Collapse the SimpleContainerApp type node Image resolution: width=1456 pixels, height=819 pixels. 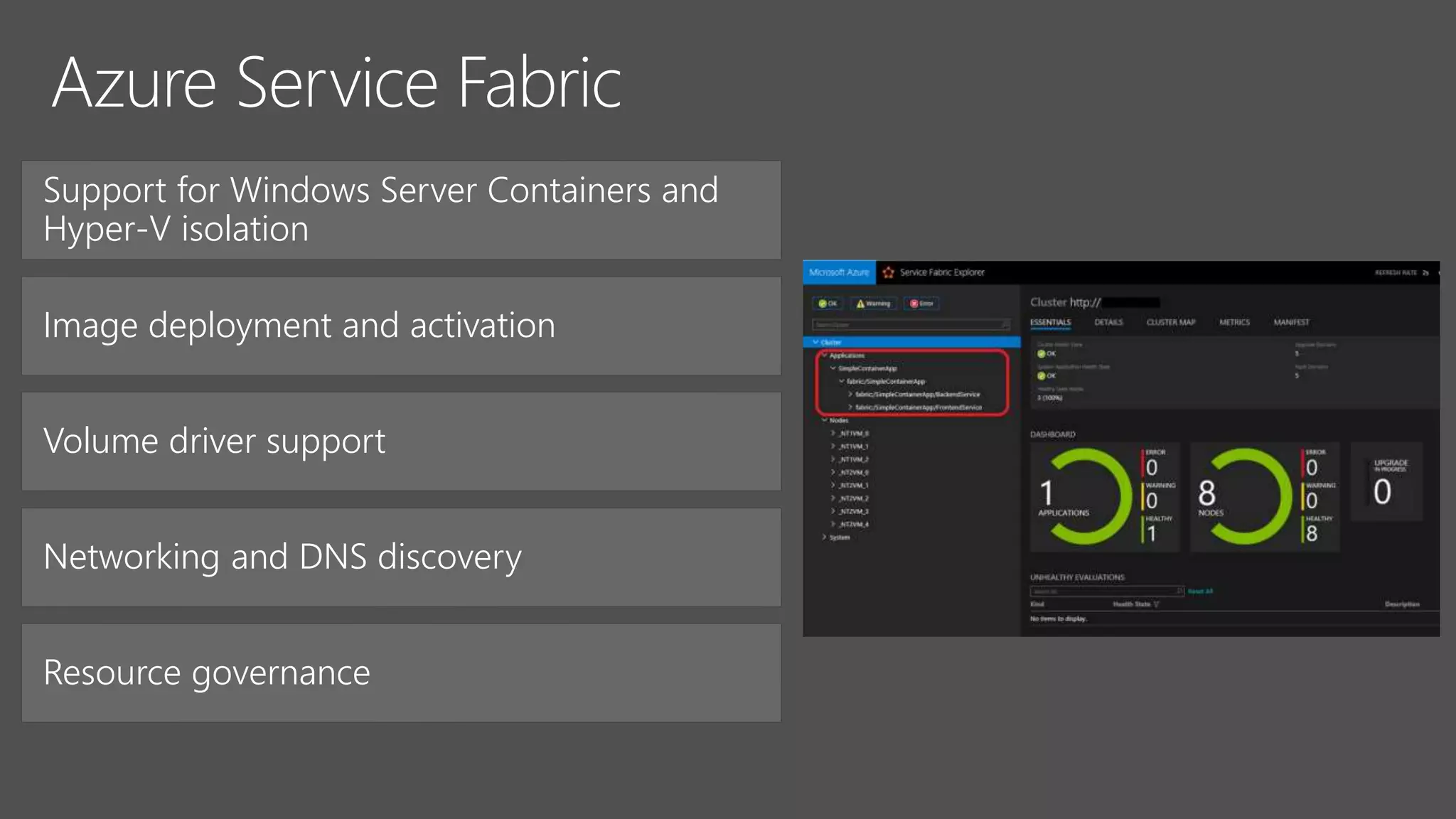point(833,368)
